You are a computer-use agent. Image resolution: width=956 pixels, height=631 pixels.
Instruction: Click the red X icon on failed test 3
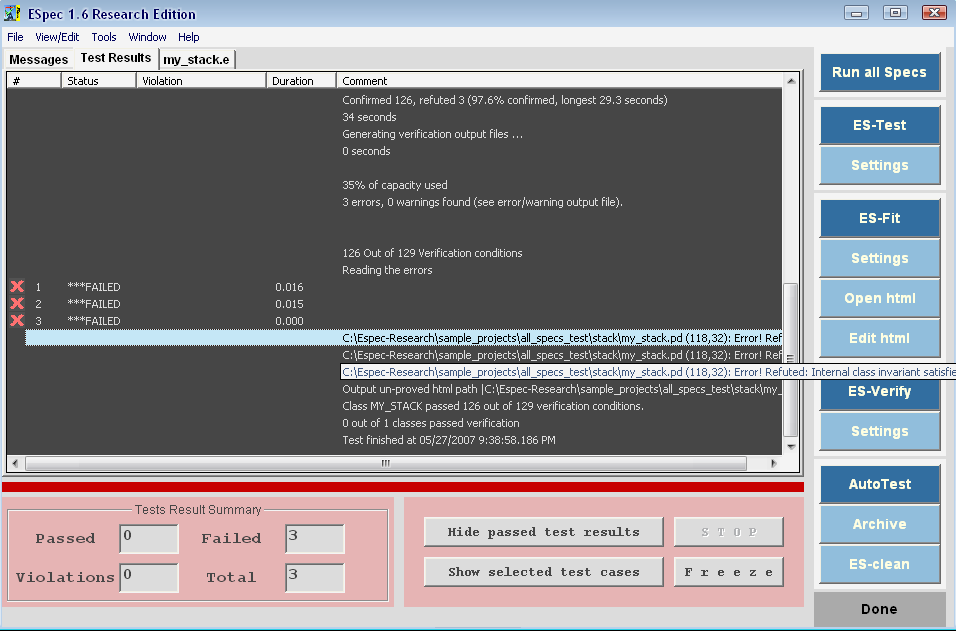[x=17, y=321]
